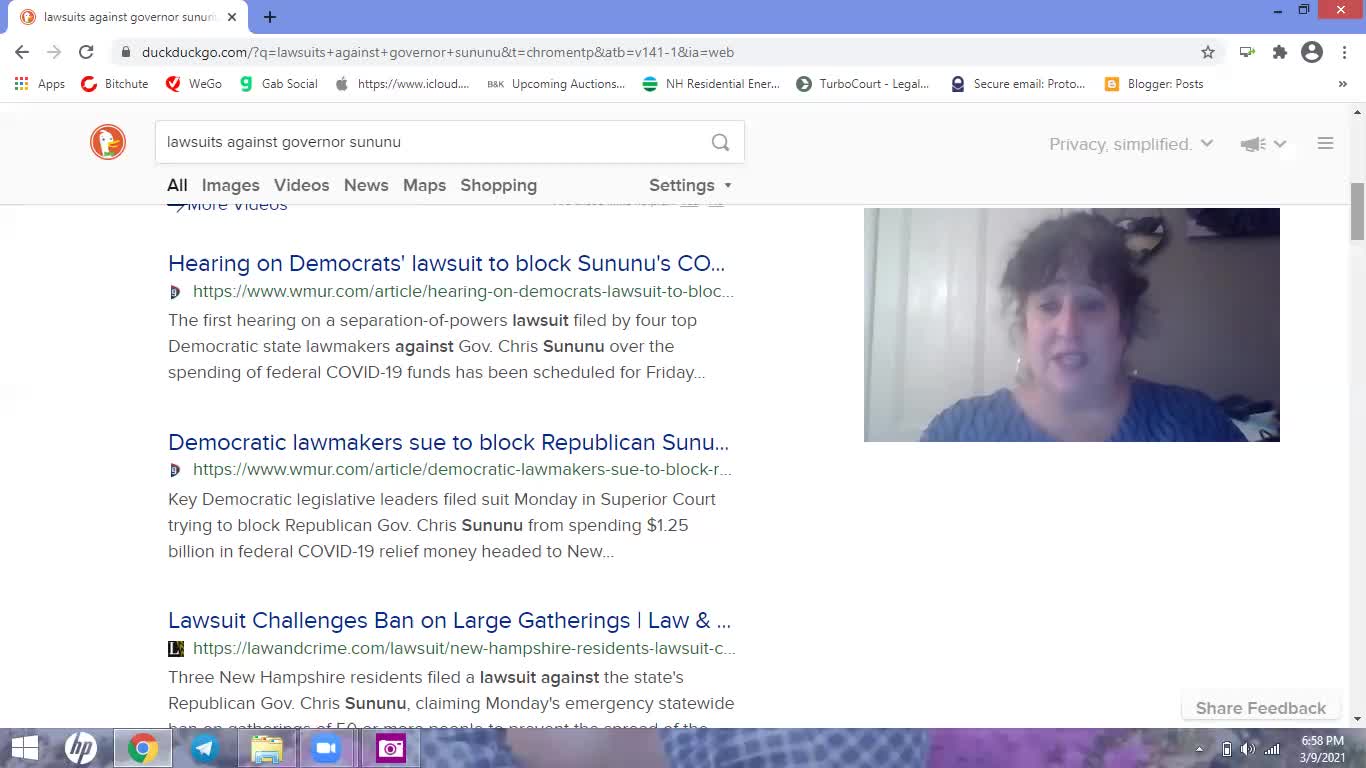The width and height of the screenshot is (1366, 768).
Task: Go back in browser history
Action: click(x=22, y=52)
